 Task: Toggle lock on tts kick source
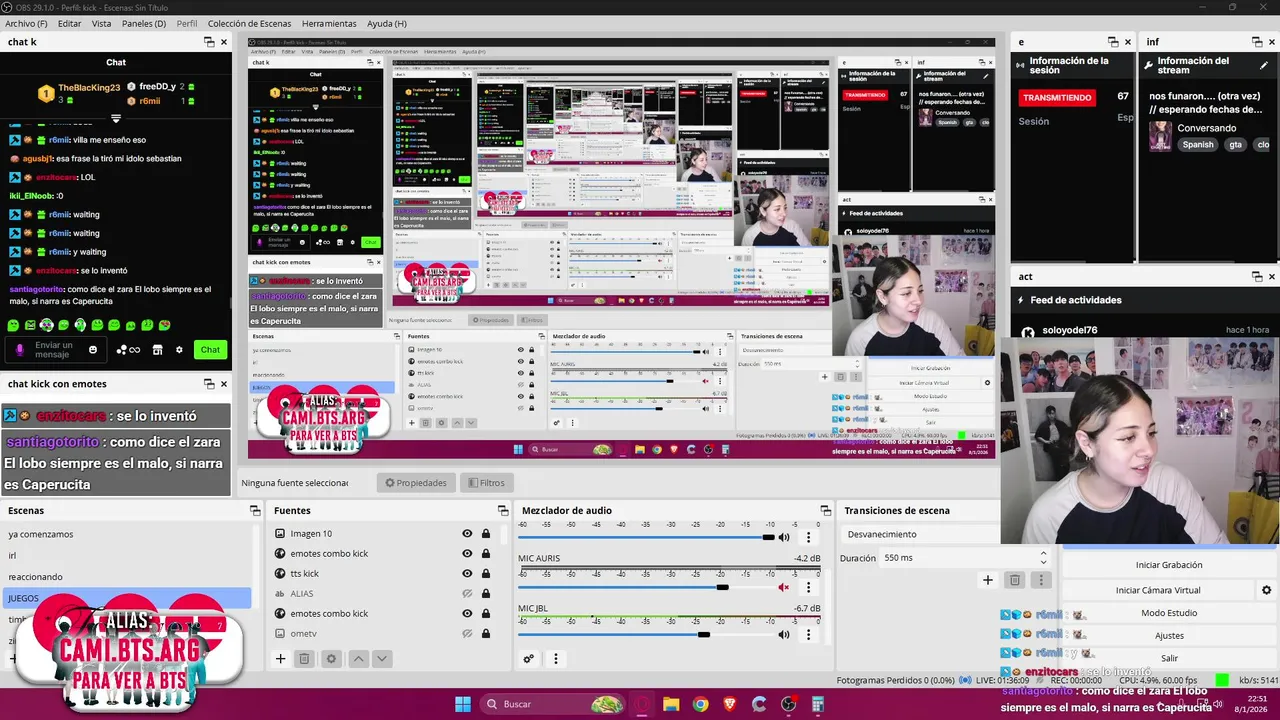pos(486,574)
